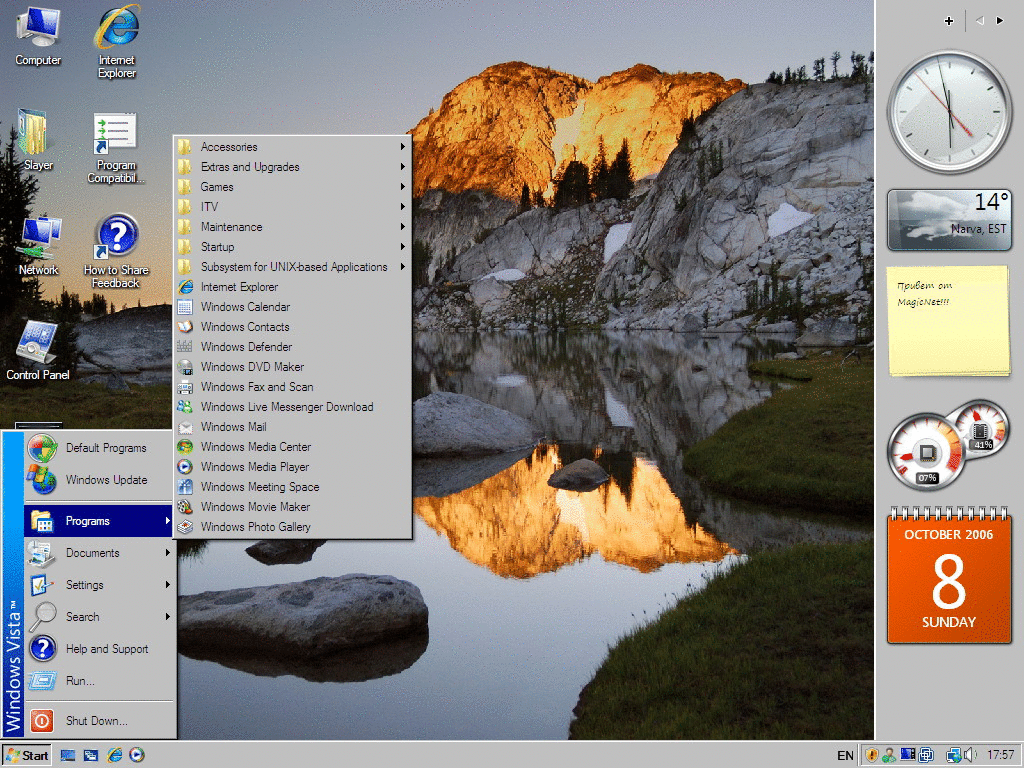
Task: Click Show Desktop in the Quick Launch bar
Action: pos(68,756)
